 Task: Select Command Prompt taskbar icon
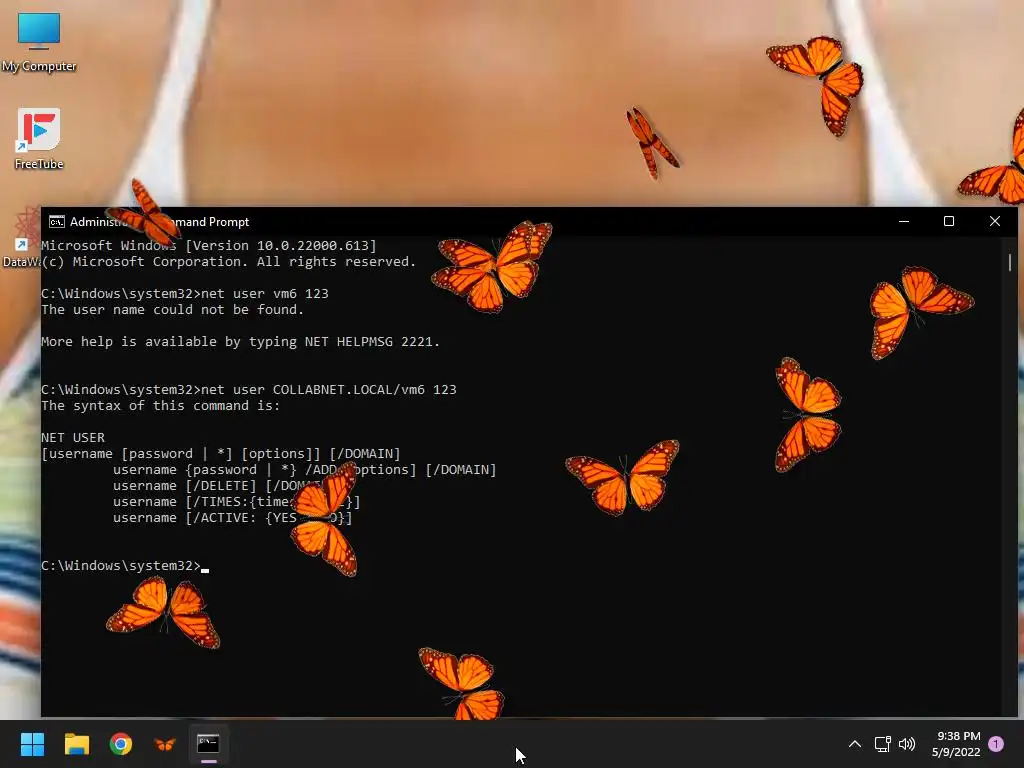(208, 744)
